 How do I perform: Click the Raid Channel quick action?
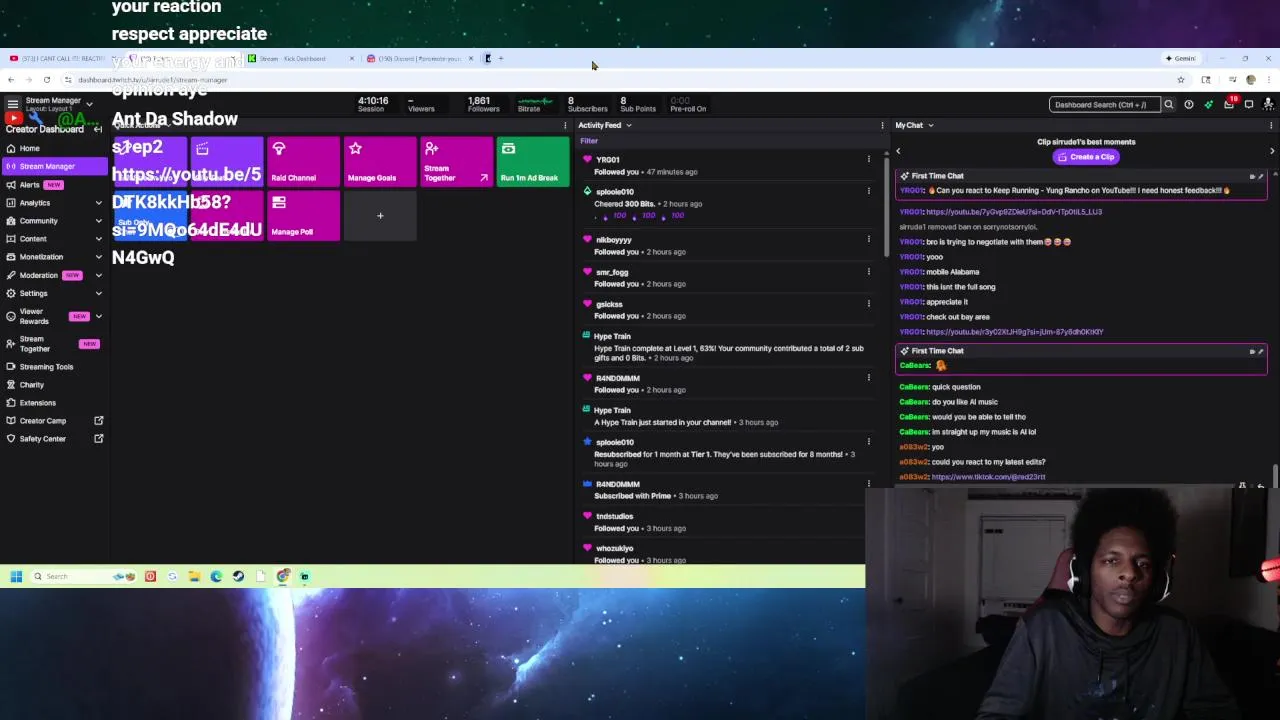[x=303, y=162]
